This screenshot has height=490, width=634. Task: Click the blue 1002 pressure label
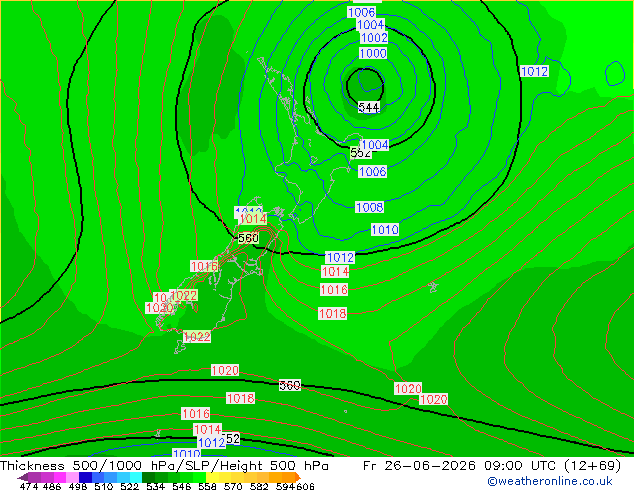(374, 38)
